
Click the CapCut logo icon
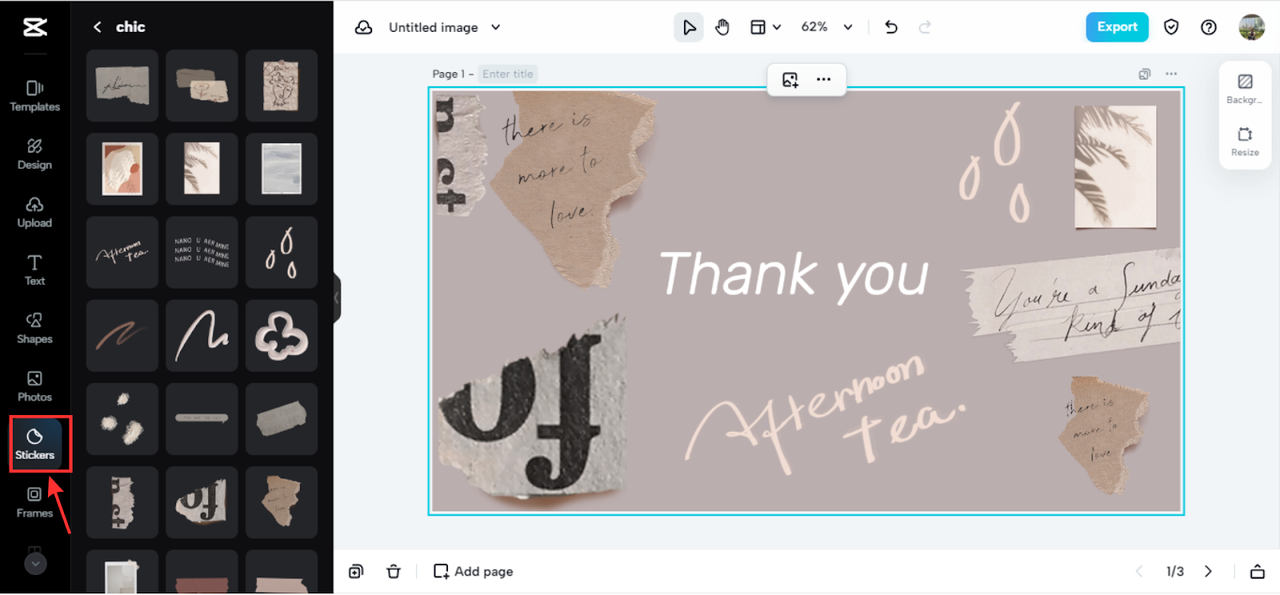pyautogui.click(x=34, y=27)
